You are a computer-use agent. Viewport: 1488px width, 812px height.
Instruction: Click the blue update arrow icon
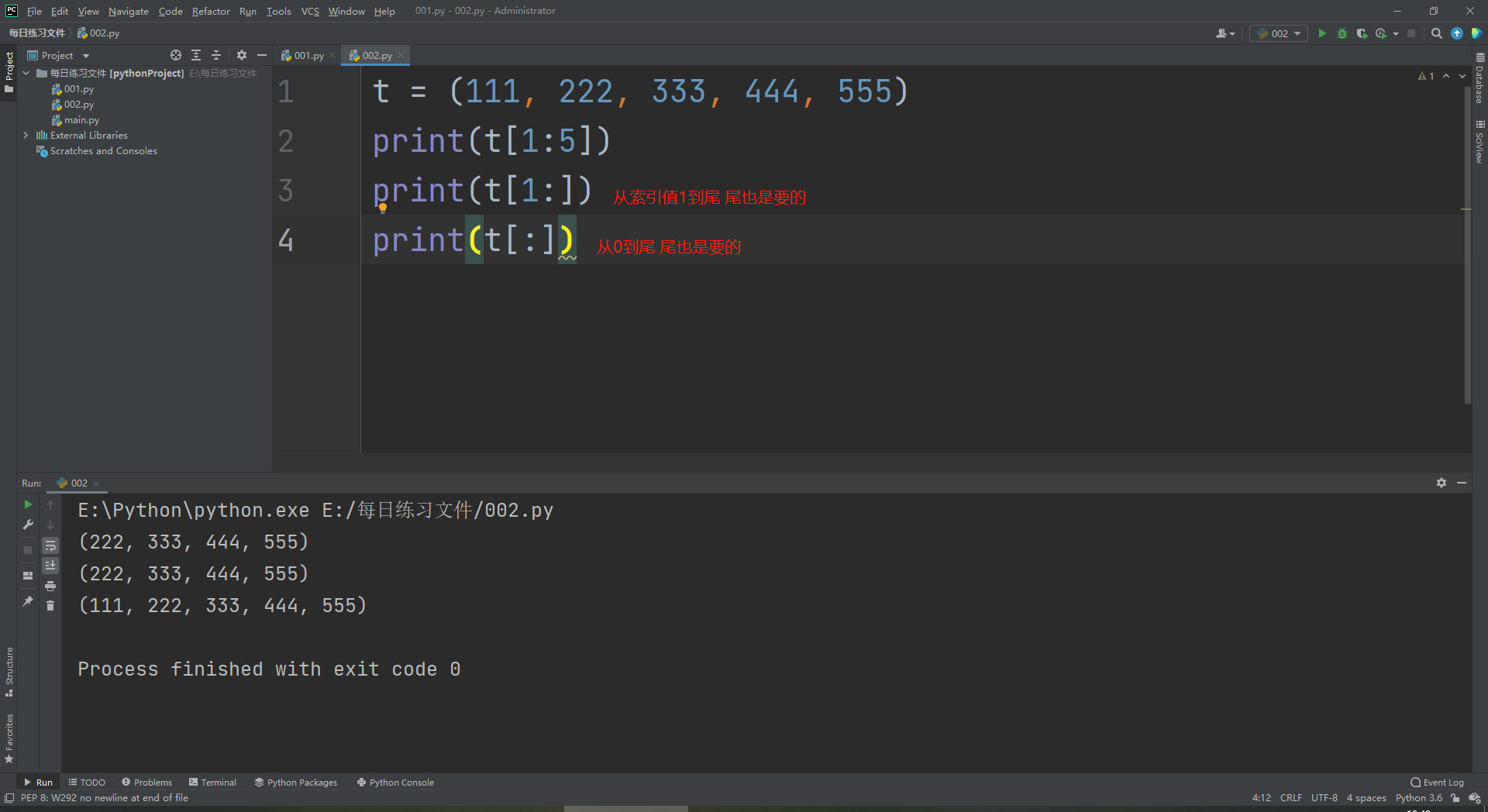click(x=1457, y=33)
